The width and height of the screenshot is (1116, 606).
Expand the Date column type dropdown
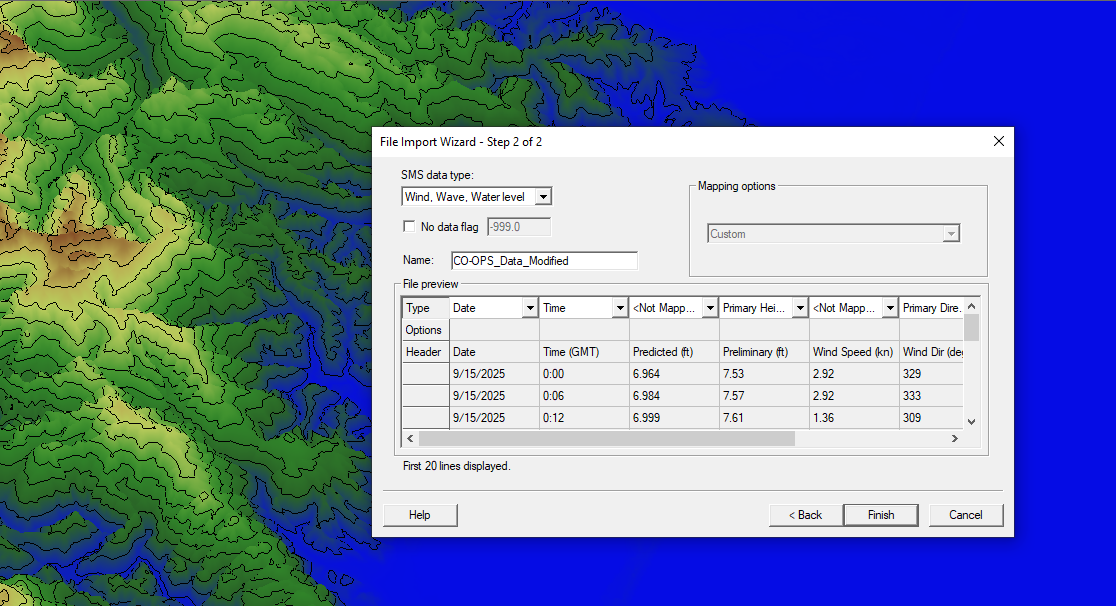(529, 309)
